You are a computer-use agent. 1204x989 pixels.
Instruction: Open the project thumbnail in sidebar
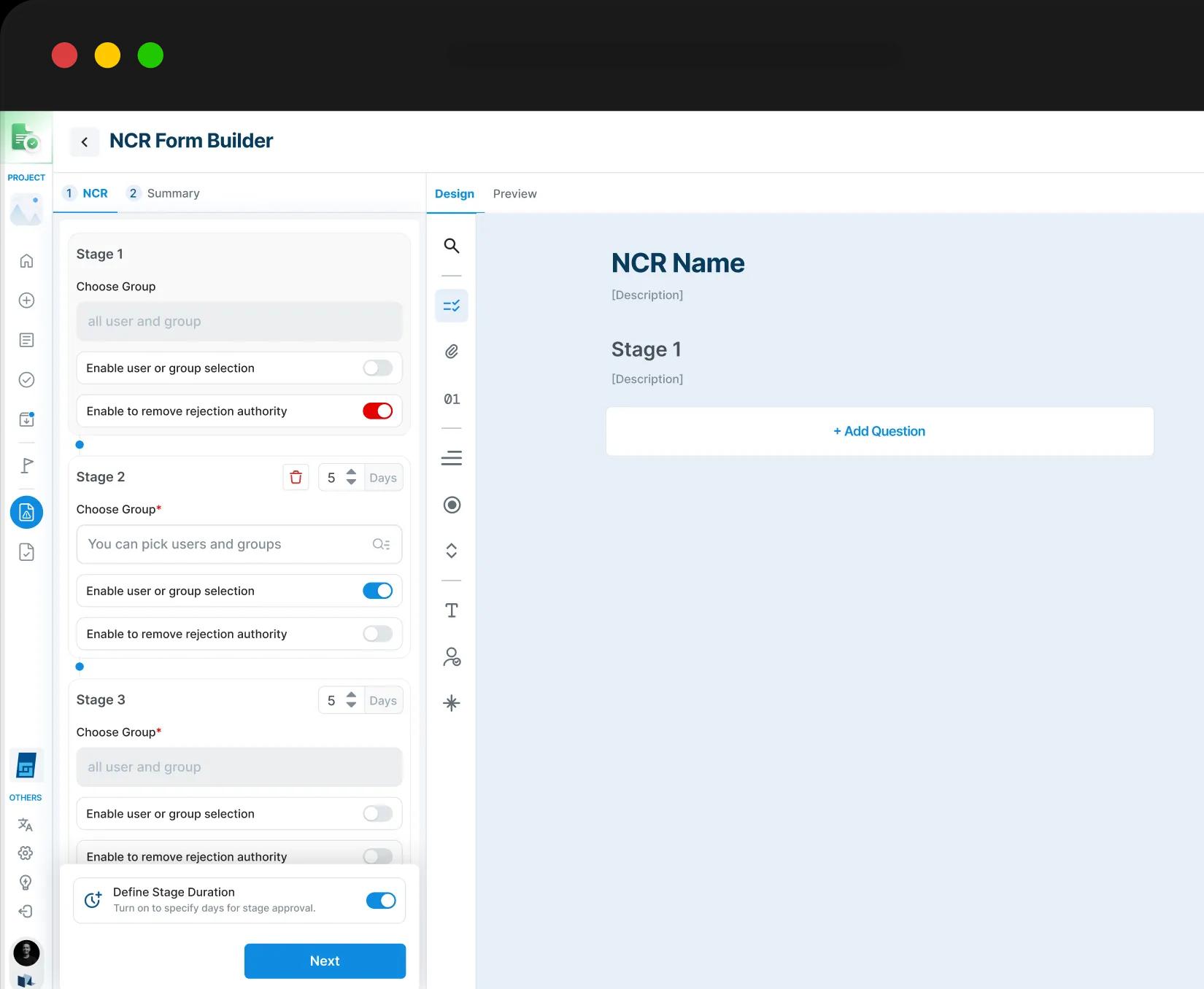point(26,209)
